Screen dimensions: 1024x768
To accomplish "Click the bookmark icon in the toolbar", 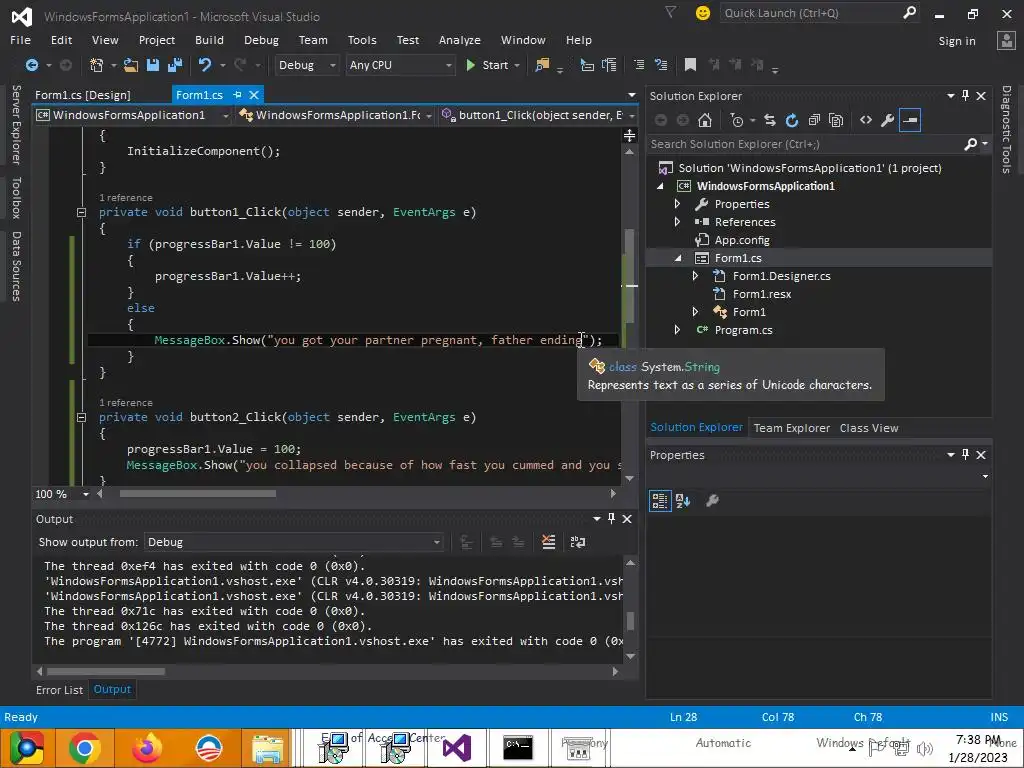I will pyautogui.click(x=690, y=65).
